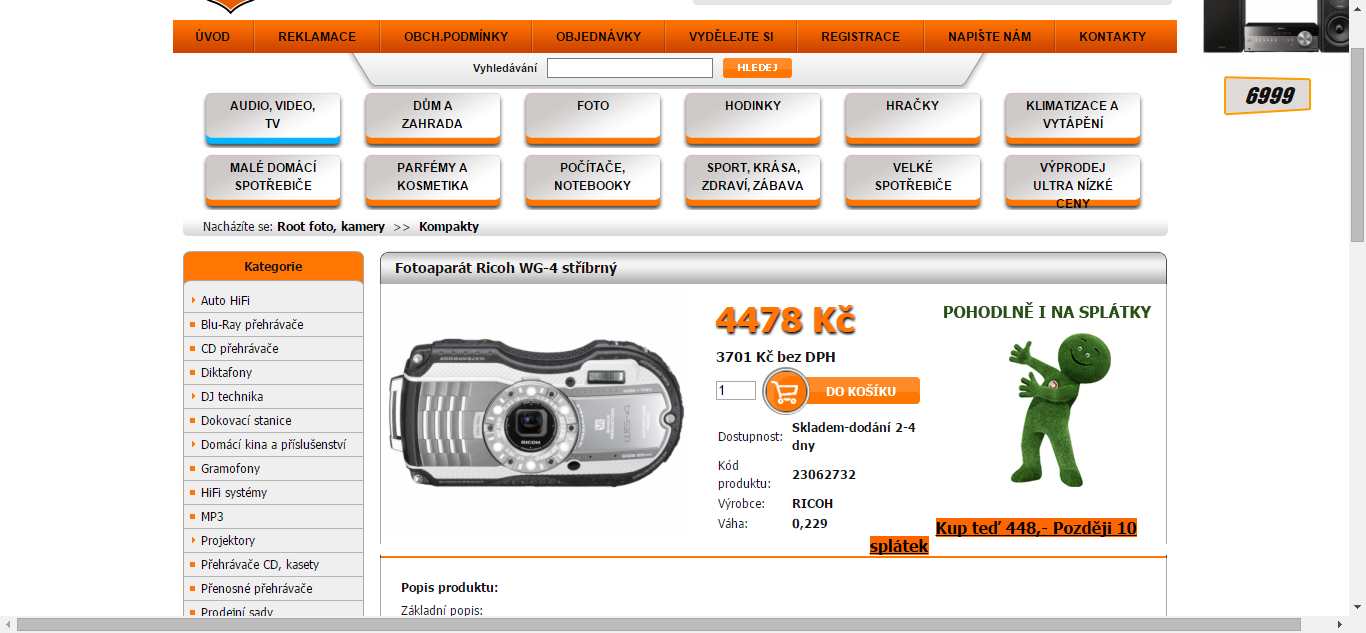
Task: Click the green mascot figure image
Action: [1062, 409]
